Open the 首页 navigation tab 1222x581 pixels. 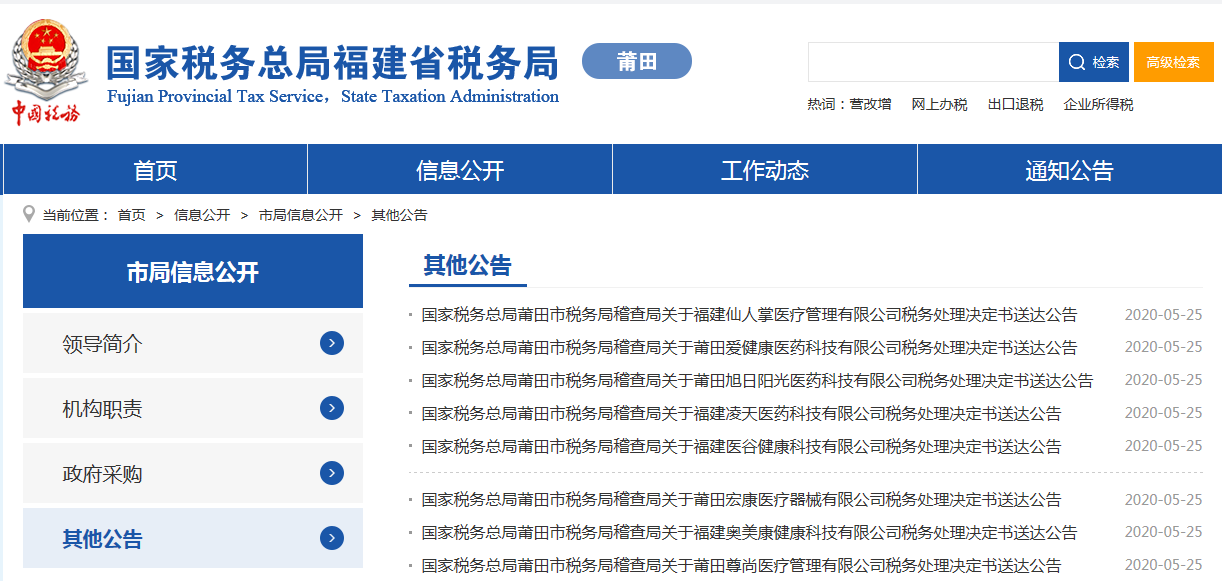click(x=155, y=170)
